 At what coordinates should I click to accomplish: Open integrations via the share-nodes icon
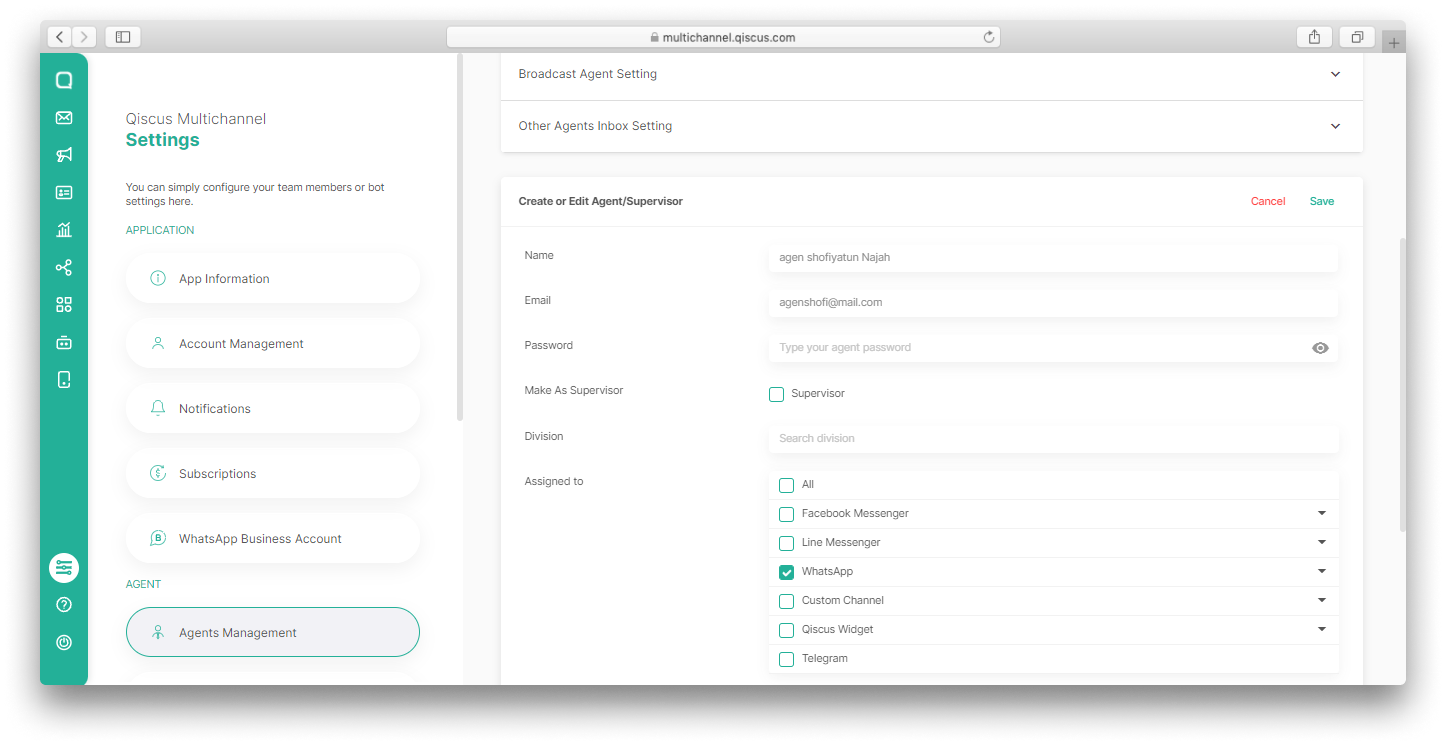click(64, 267)
